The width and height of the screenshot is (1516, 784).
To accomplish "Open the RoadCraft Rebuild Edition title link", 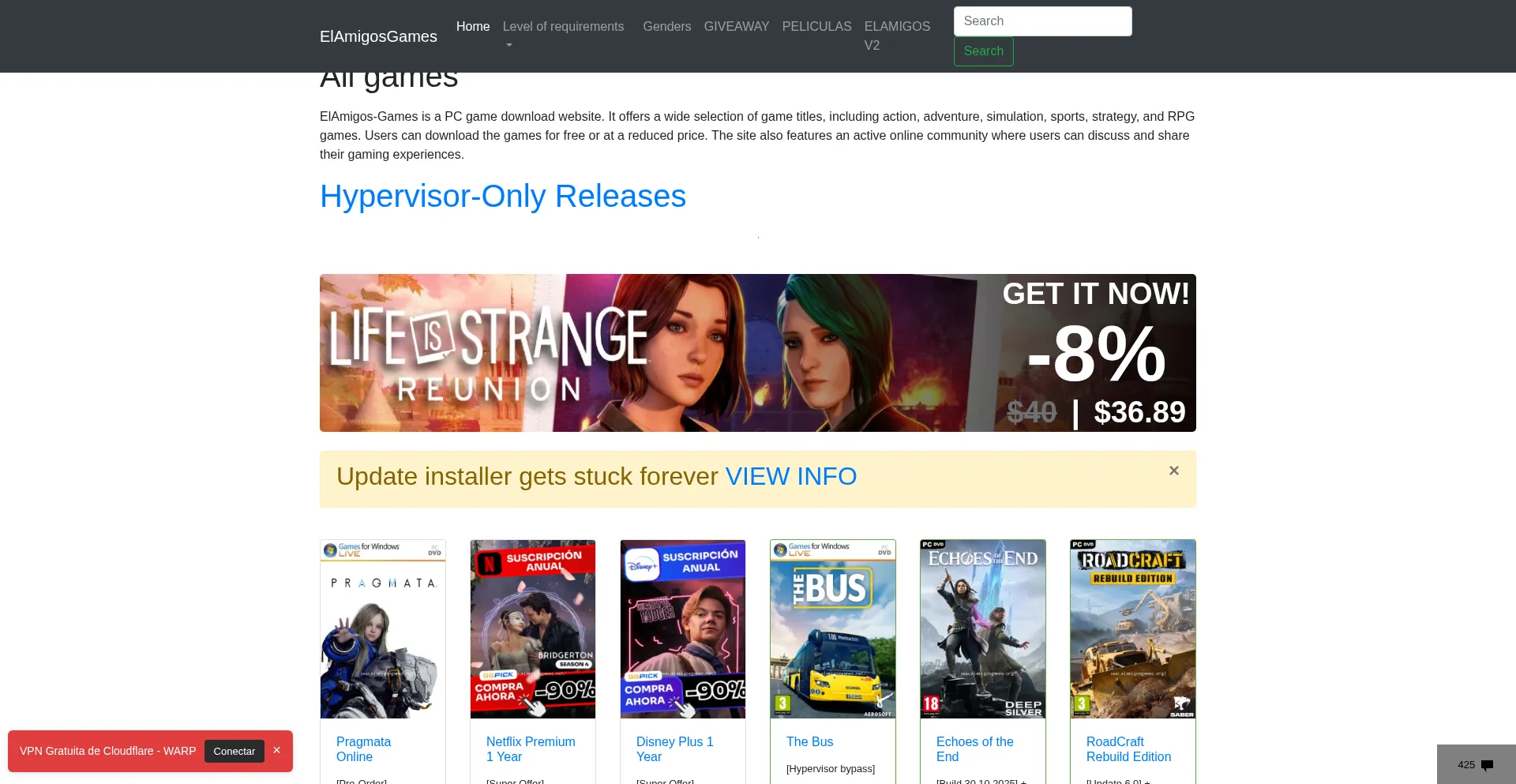I will point(1129,749).
